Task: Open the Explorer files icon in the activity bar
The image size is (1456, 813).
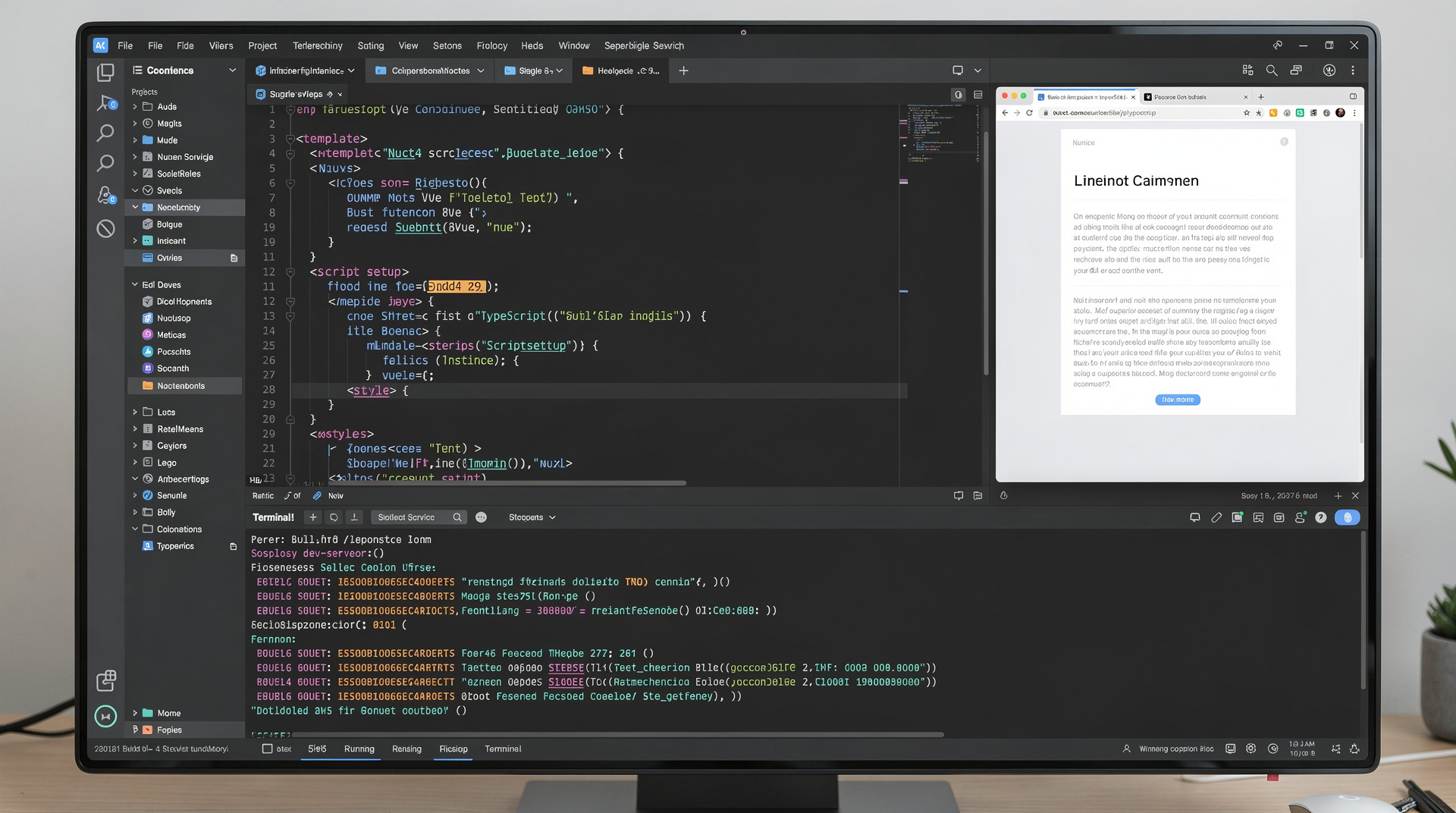Action: click(x=105, y=72)
